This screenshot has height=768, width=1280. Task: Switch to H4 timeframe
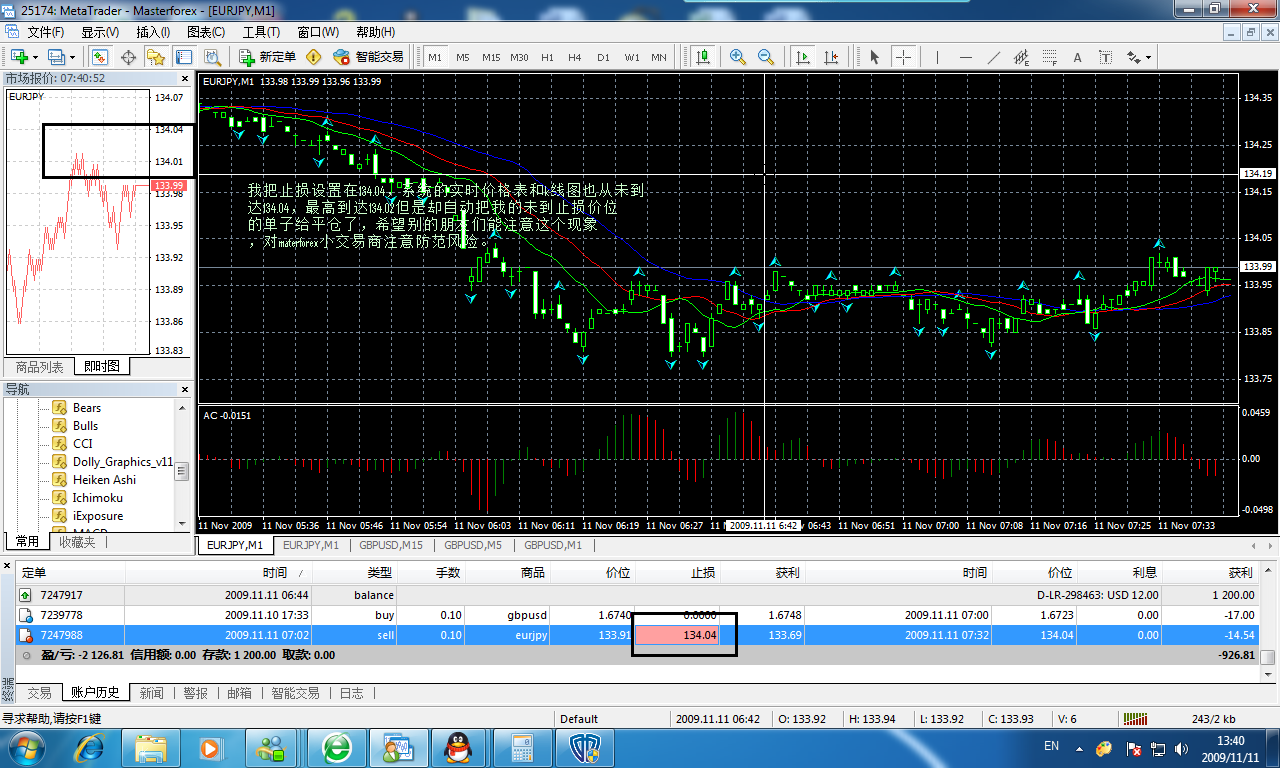[575, 57]
